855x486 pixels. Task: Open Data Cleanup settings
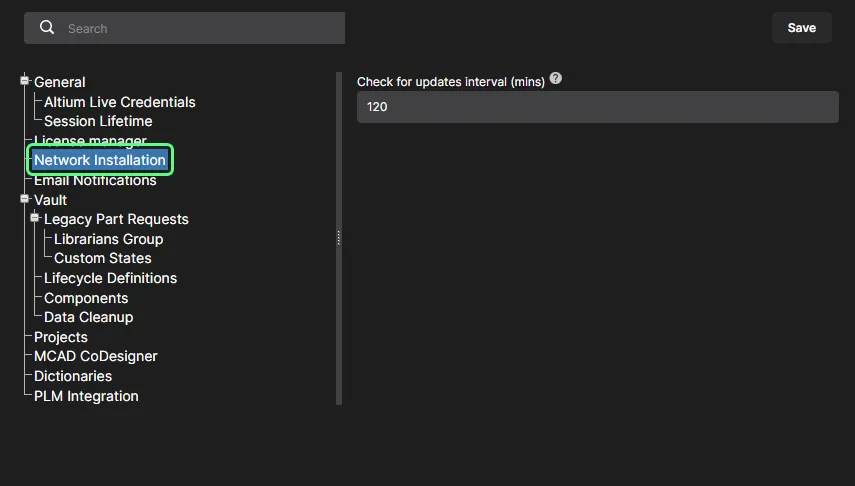point(88,317)
